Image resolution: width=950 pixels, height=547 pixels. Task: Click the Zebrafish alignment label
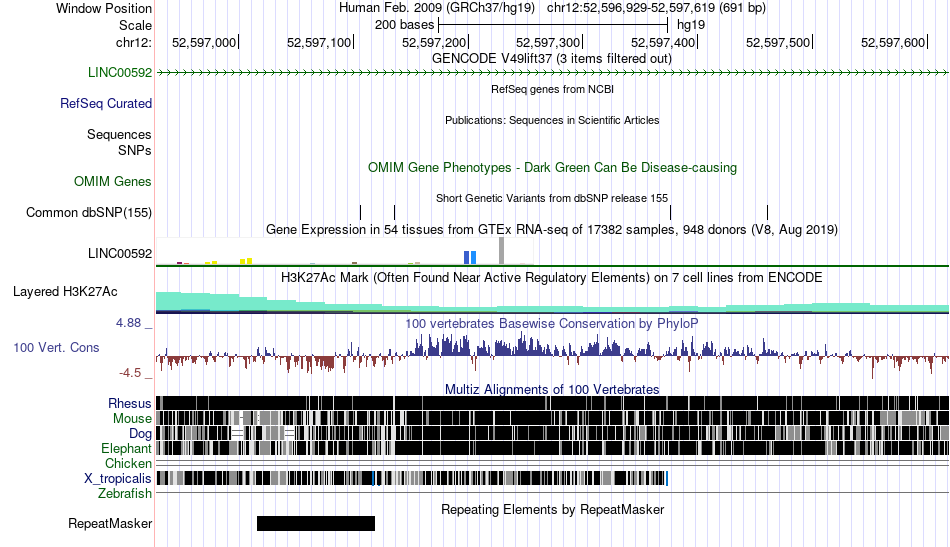click(x=124, y=493)
